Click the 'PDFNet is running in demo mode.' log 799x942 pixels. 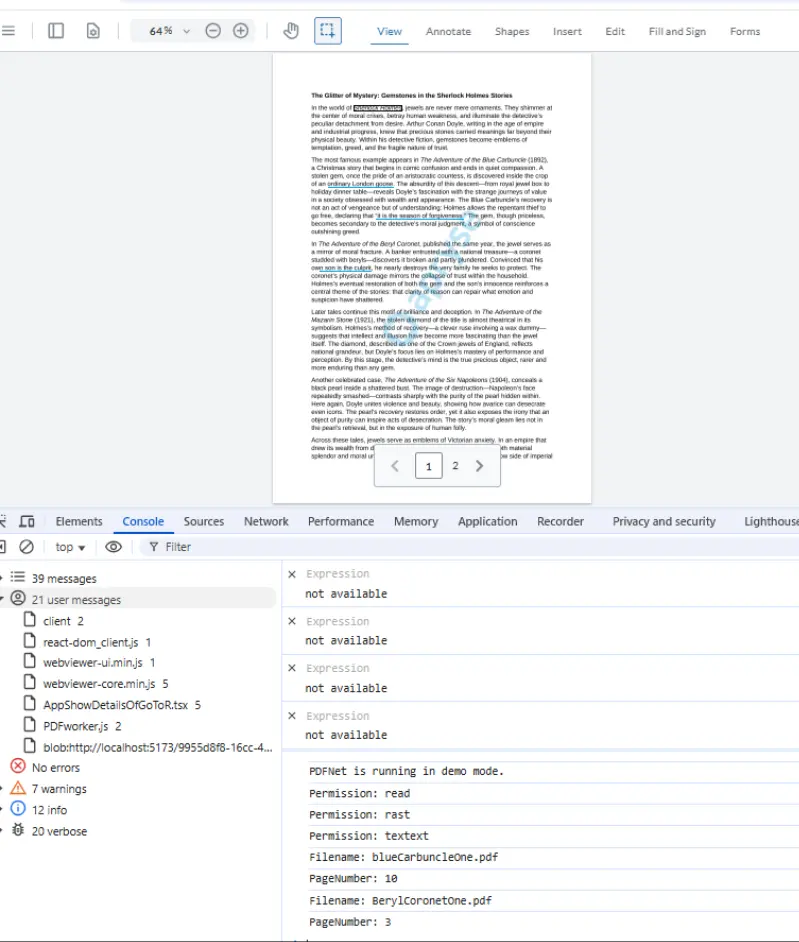click(x=406, y=771)
